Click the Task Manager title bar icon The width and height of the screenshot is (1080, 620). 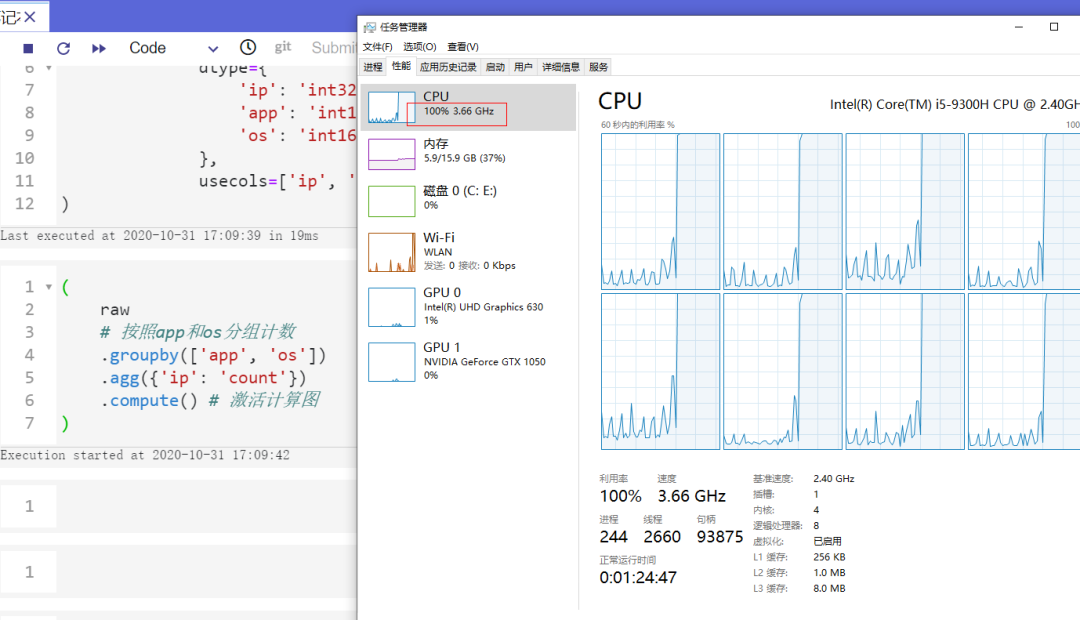pyautogui.click(x=370, y=27)
